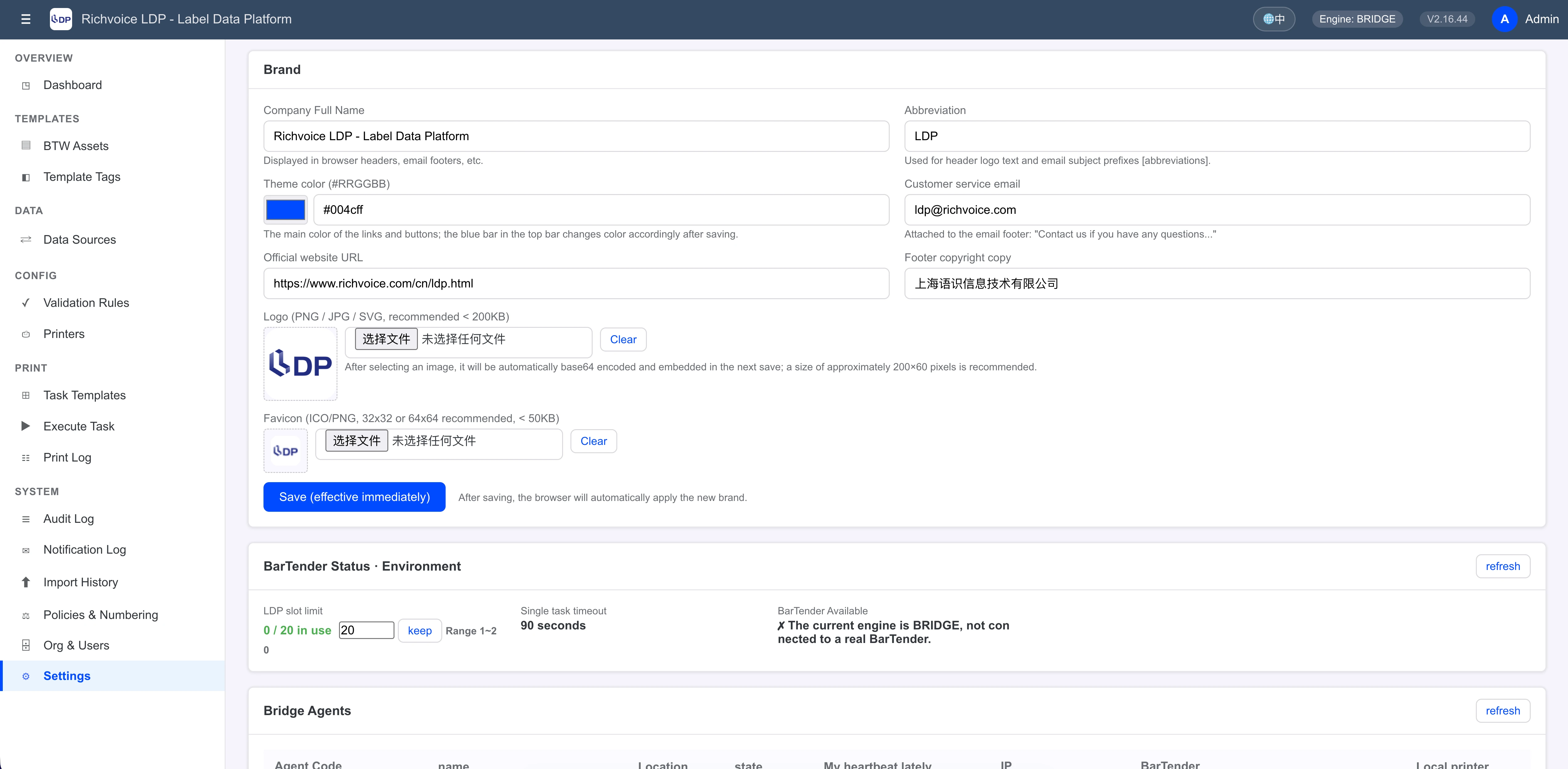Click the Org & Users icon
1568x769 pixels.
pyautogui.click(x=26, y=645)
